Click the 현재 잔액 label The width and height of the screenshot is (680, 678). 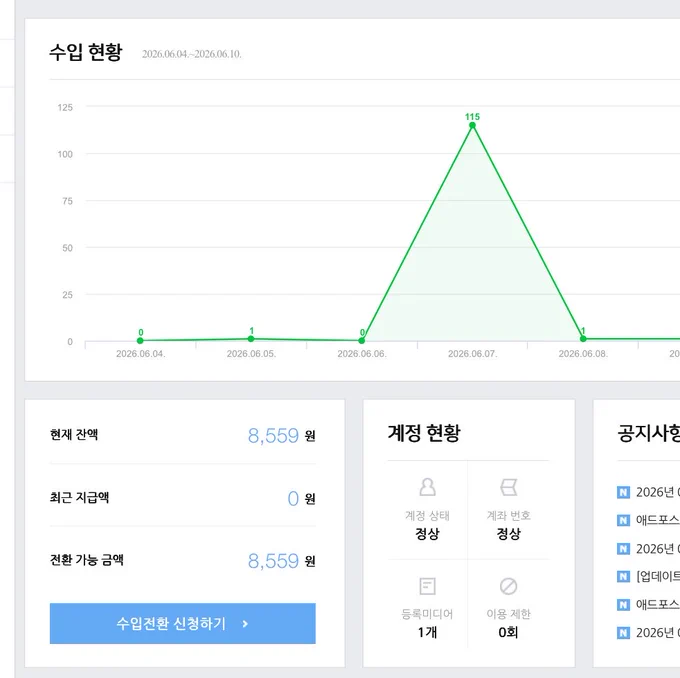[x=74, y=434]
